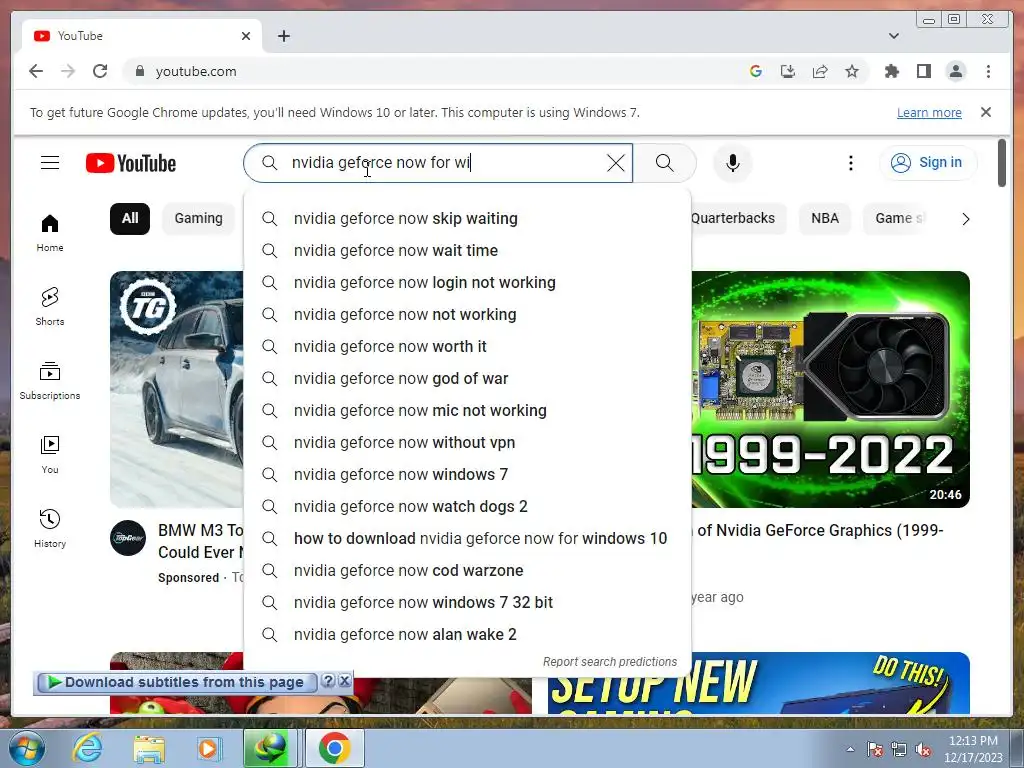Click the muted volume icon in tray
1024x768 pixels.
pos(923,750)
